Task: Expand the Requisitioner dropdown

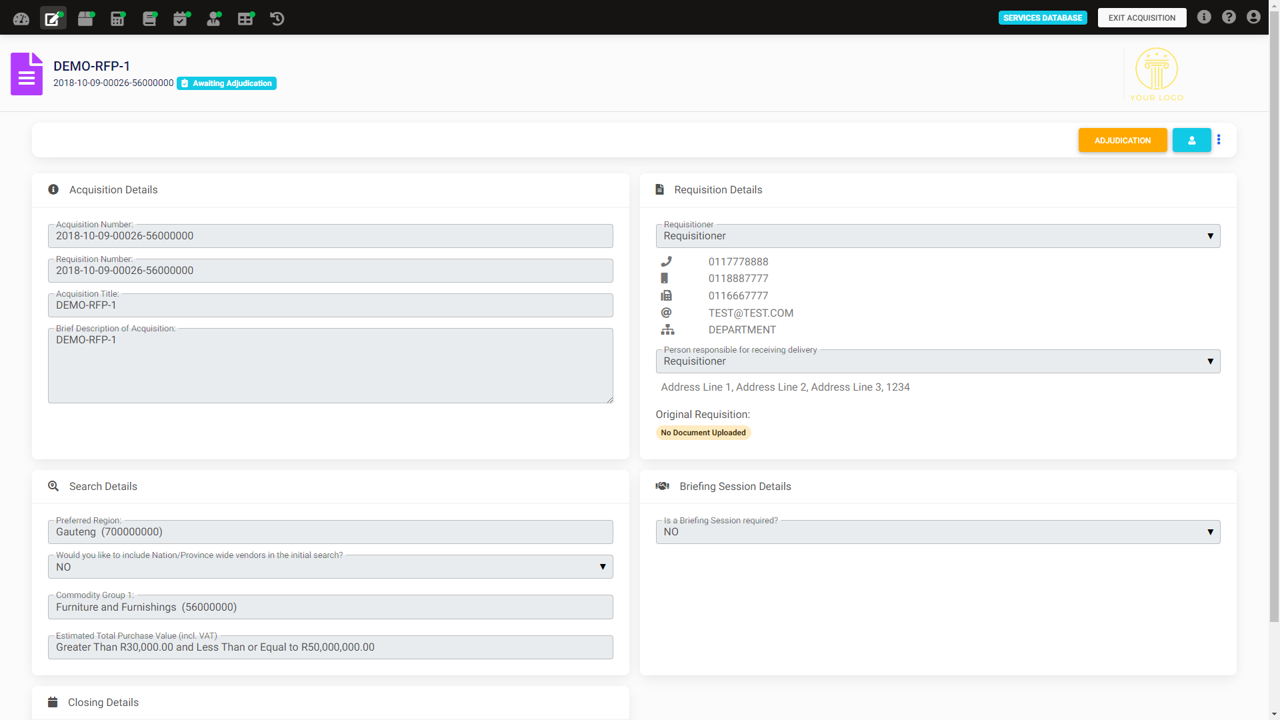Action: (x=937, y=236)
